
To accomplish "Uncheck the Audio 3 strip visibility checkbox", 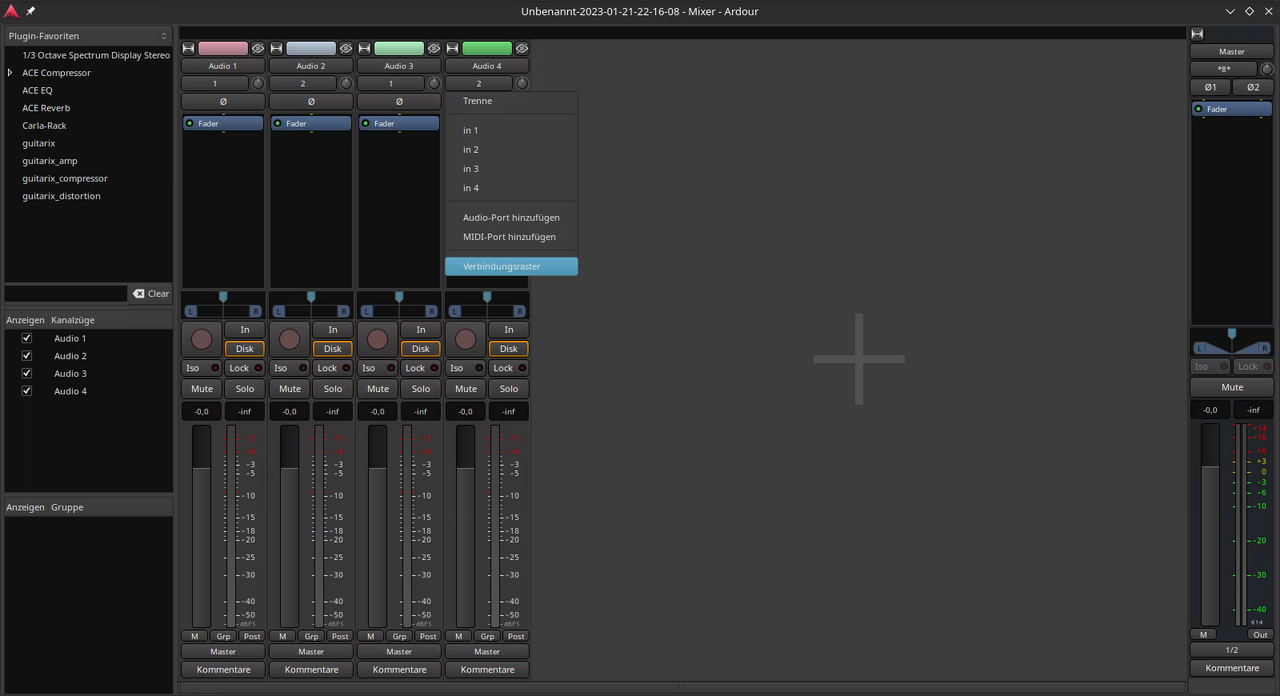I will (x=27, y=373).
